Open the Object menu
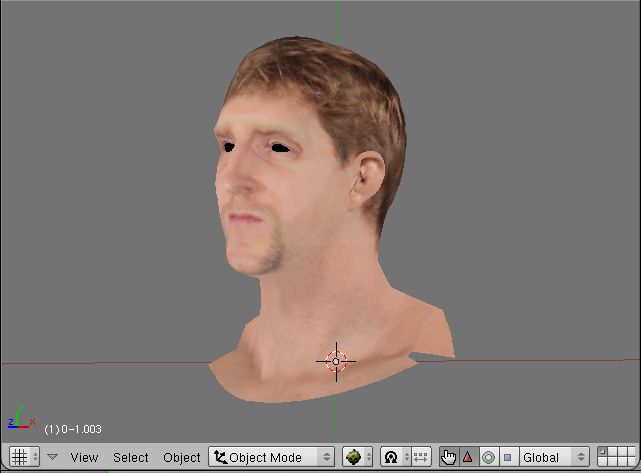This screenshot has width=641, height=473. tap(181, 457)
